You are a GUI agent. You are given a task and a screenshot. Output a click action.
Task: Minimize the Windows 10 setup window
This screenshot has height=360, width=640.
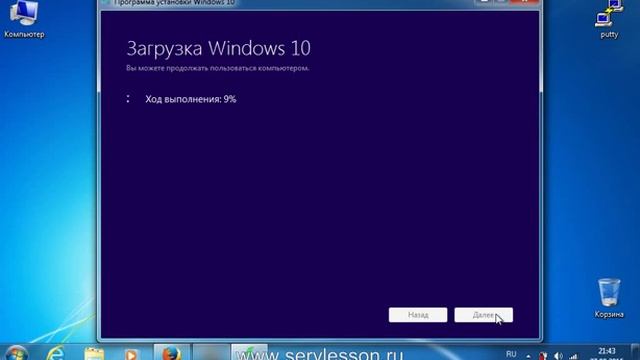pos(484,2)
